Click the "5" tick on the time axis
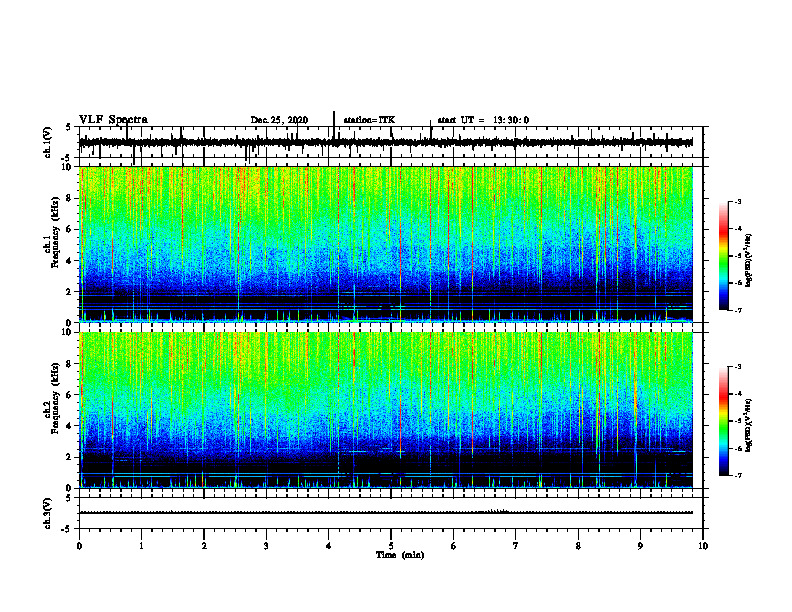792x612 pixels. point(391,546)
